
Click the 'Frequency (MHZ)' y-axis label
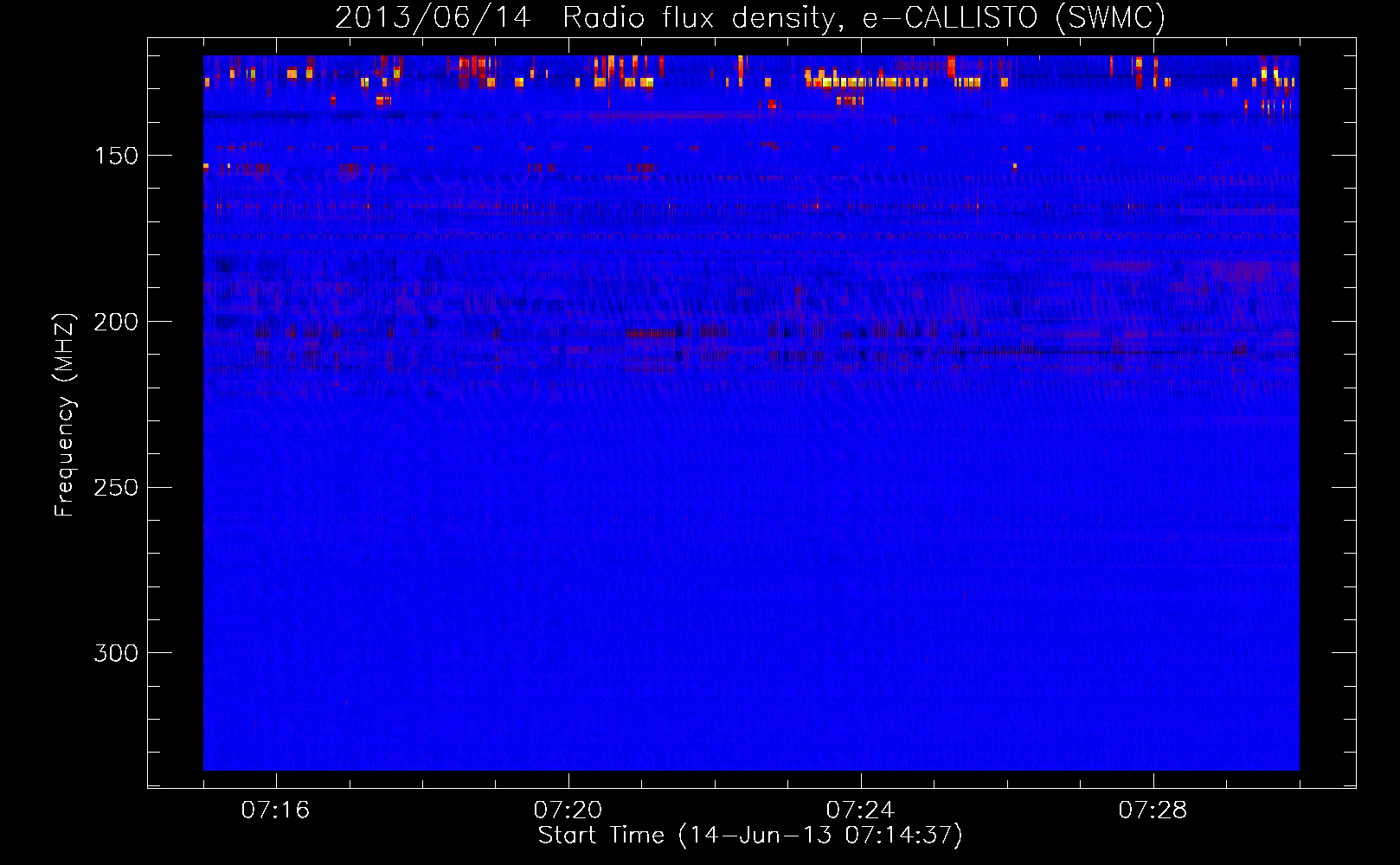tap(65, 414)
